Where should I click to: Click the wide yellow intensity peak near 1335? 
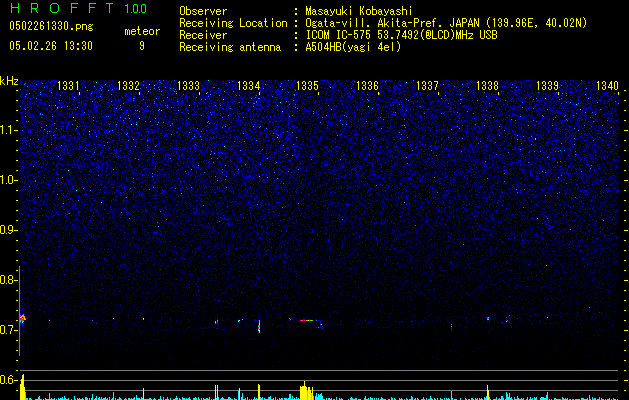tap(306, 391)
